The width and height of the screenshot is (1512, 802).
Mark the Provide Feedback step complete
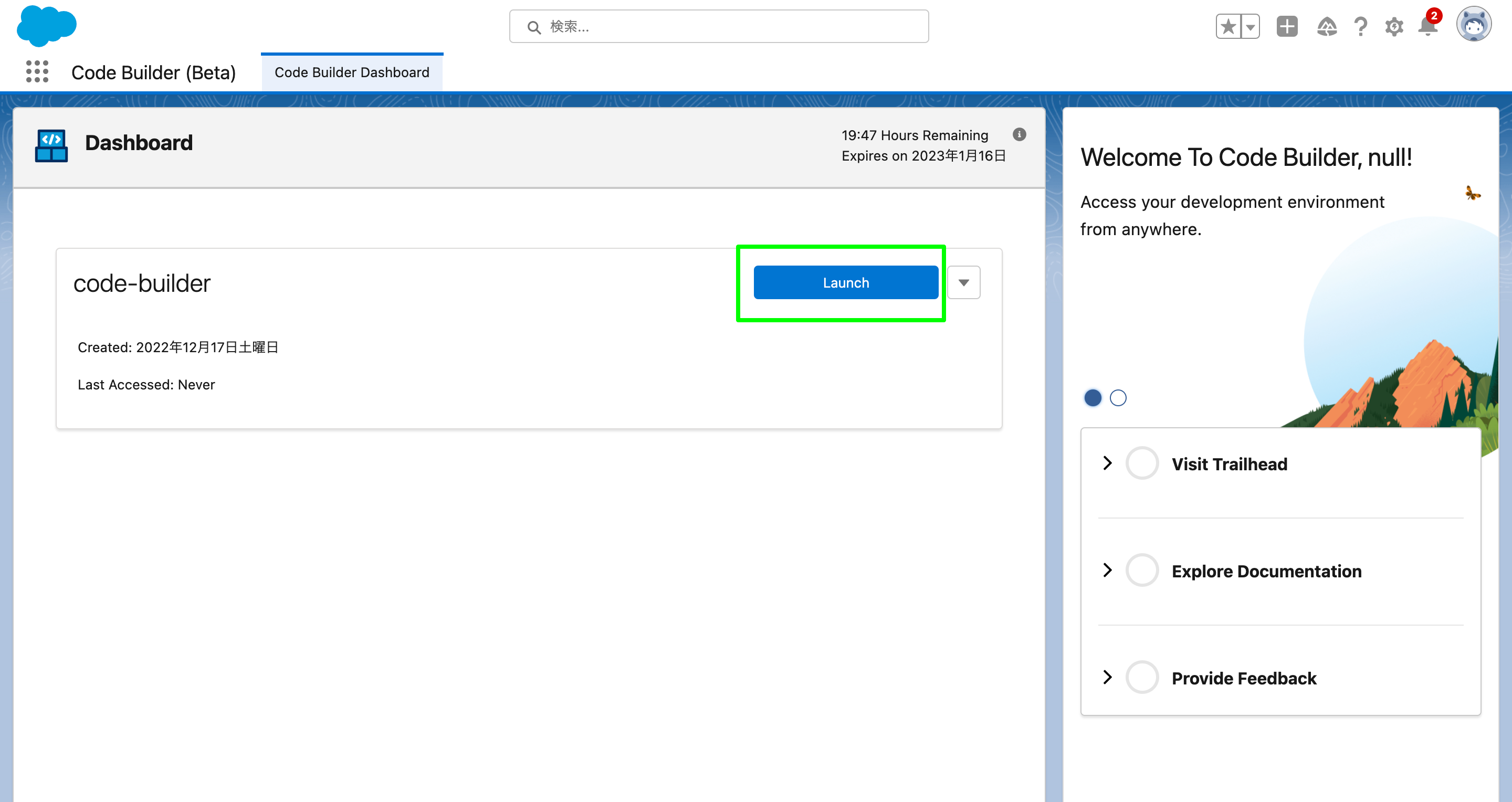click(1142, 677)
